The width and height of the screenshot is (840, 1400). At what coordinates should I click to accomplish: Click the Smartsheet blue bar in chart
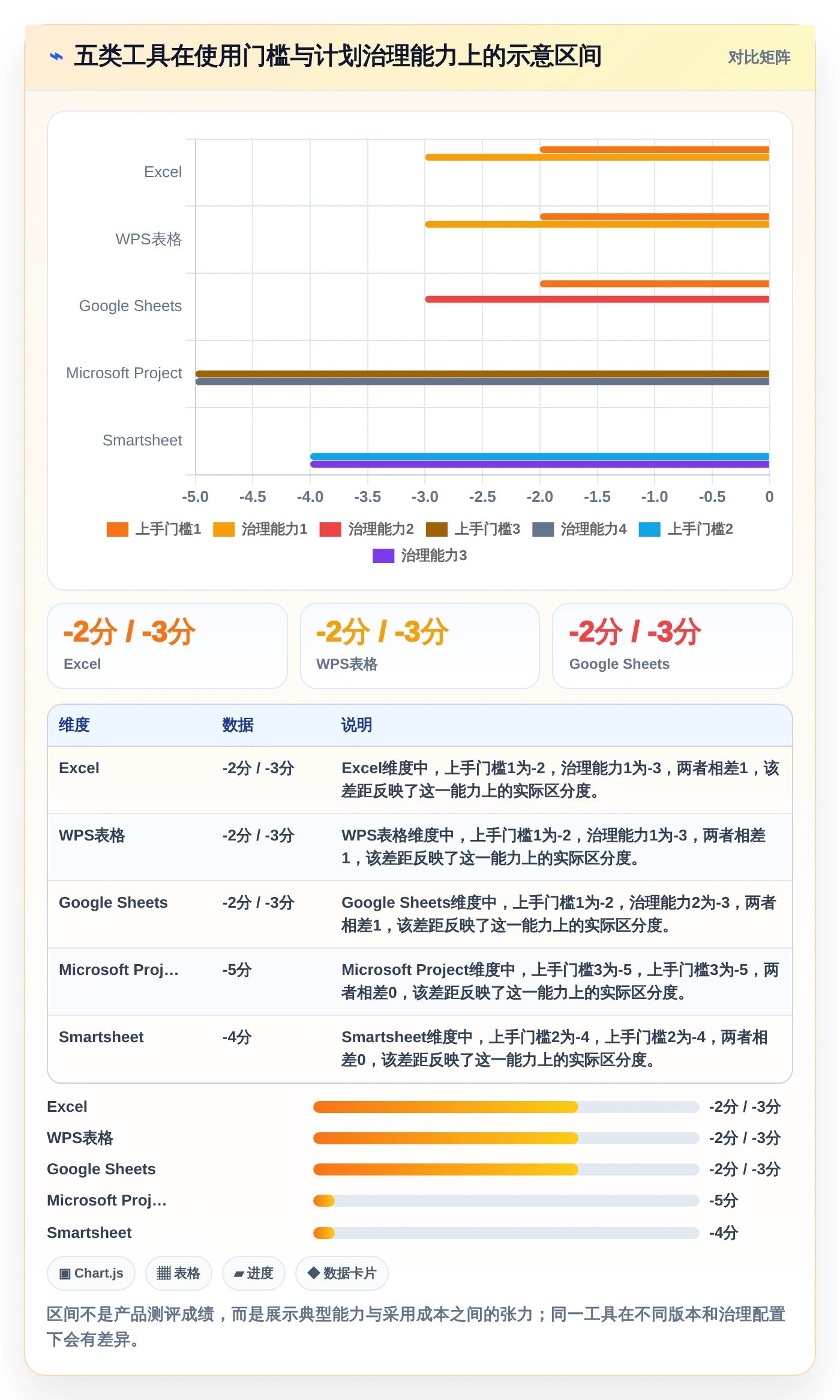coord(539,456)
